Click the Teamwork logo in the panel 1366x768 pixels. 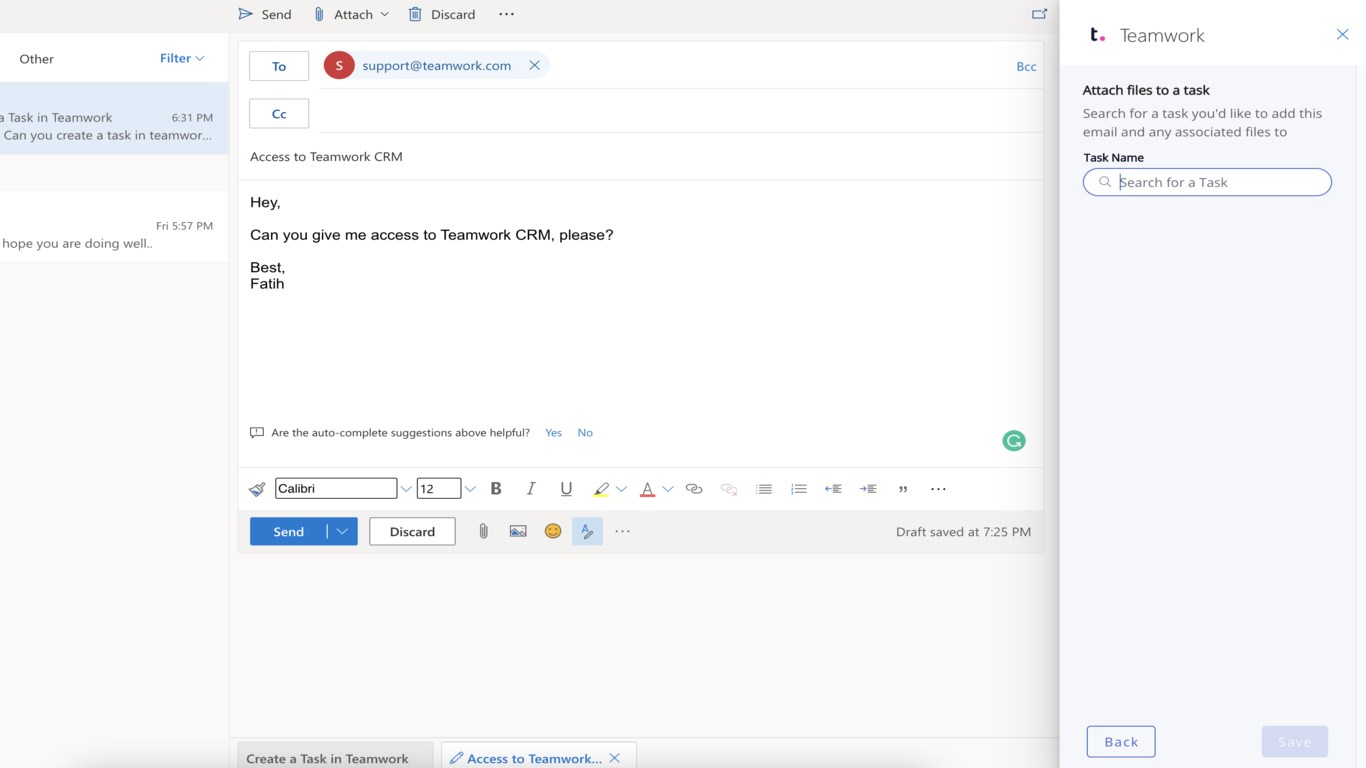(1097, 35)
